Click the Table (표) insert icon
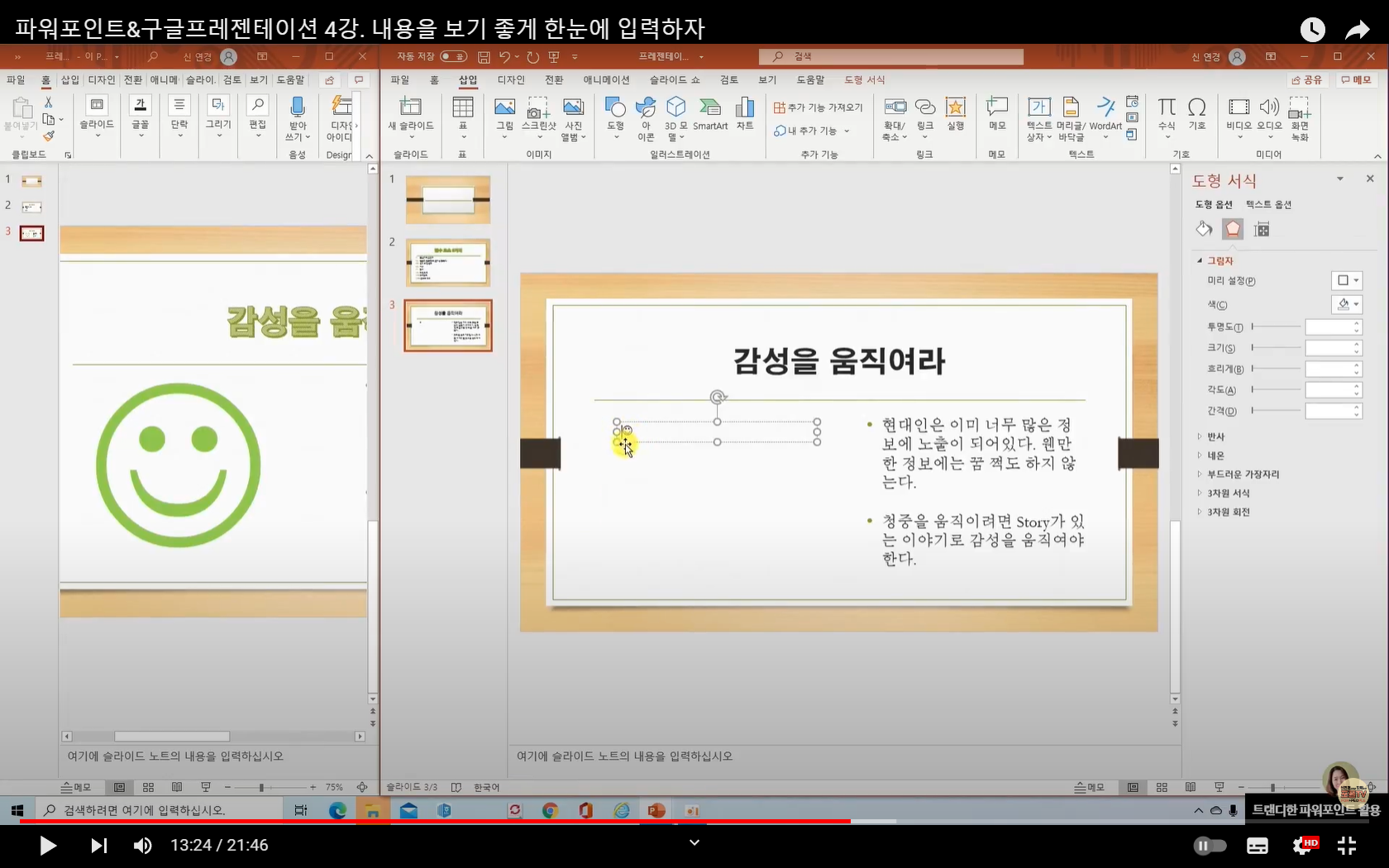 (x=463, y=117)
